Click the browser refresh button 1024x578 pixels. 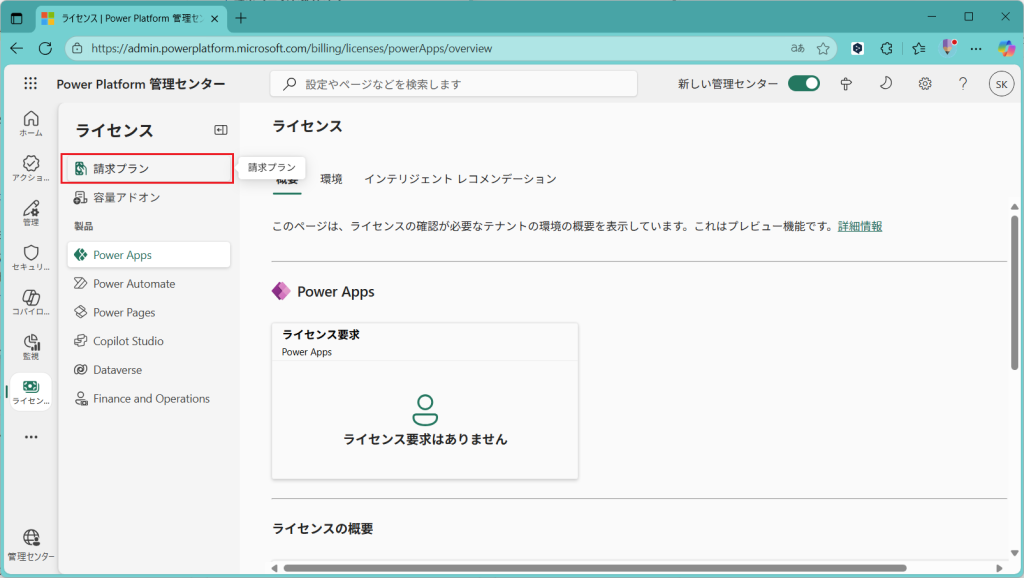point(45,48)
